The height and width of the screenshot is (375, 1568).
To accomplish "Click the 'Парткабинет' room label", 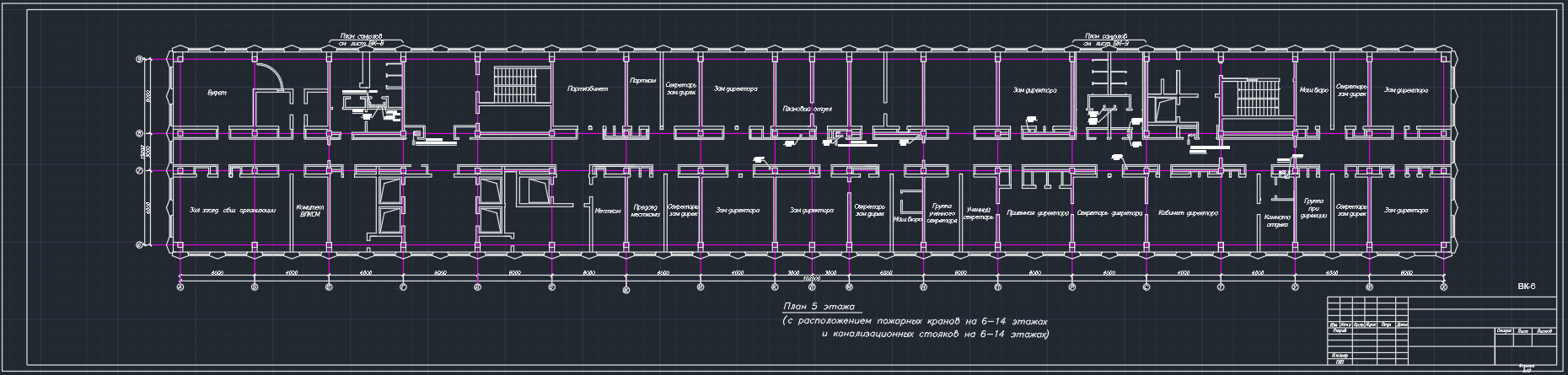I will 588,88.
